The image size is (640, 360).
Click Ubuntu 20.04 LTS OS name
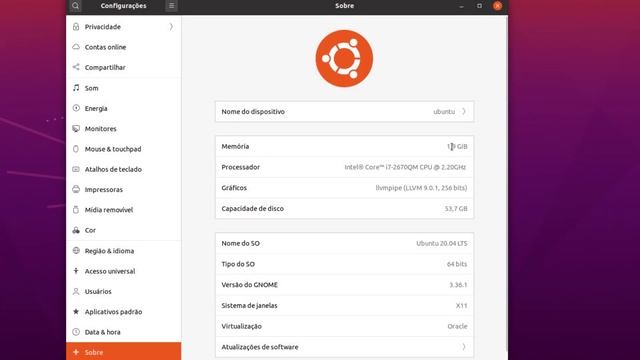click(442, 243)
